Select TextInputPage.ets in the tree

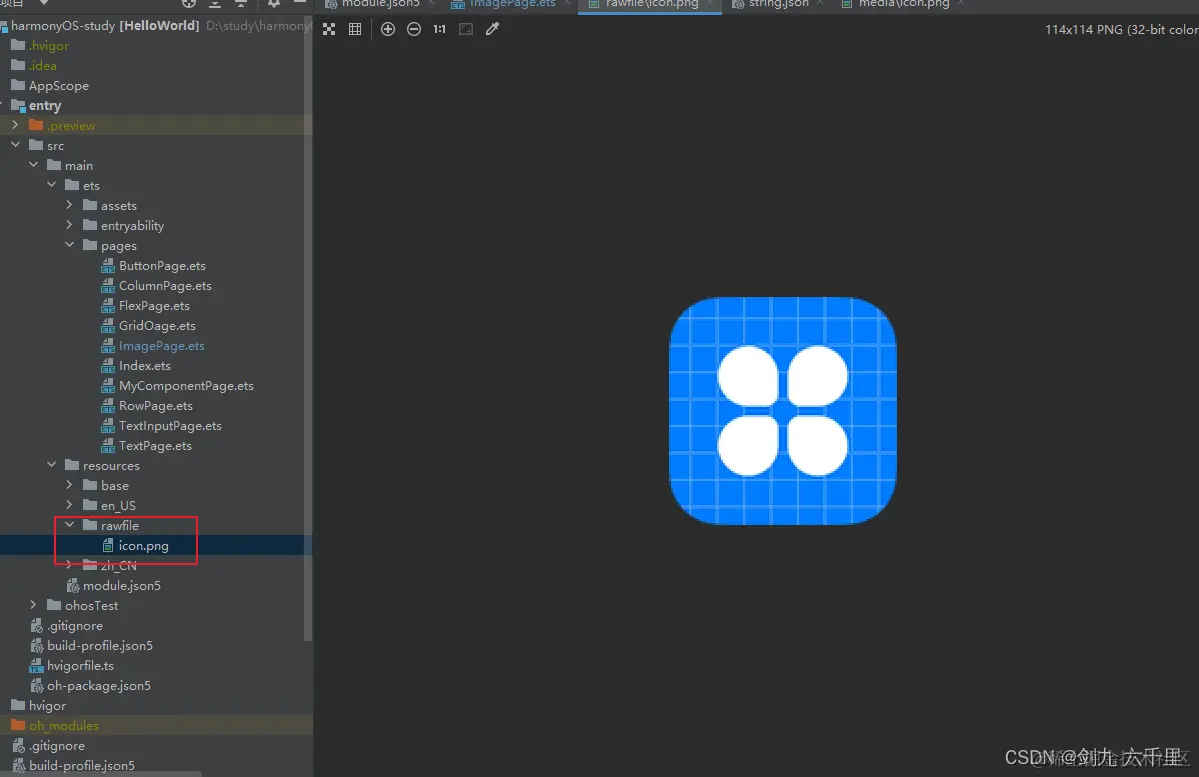170,426
